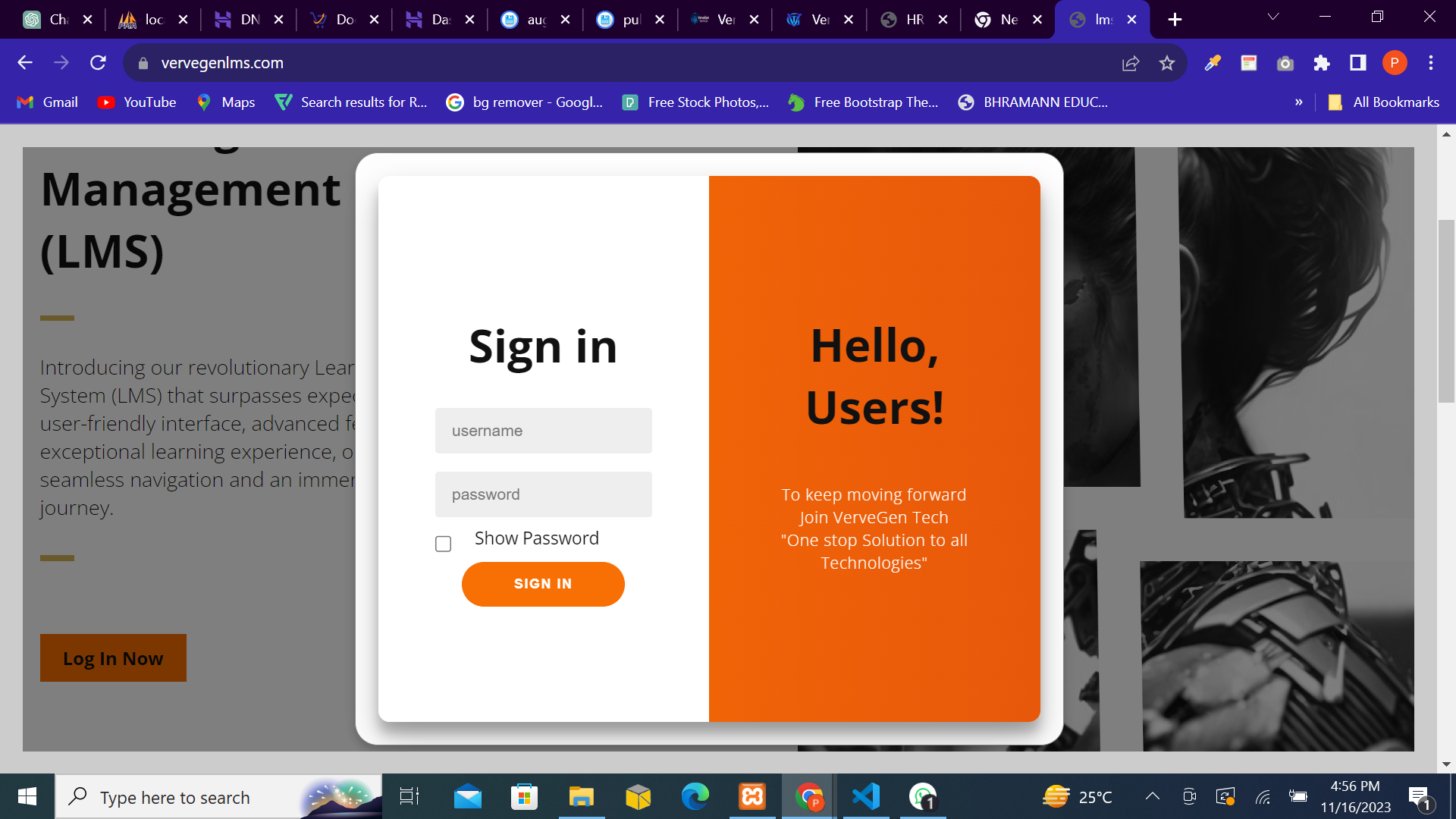The height and width of the screenshot is (819, 1456).
Task: Open the Chrome extensions puzzle icon
Action: tap(1322, 63)
